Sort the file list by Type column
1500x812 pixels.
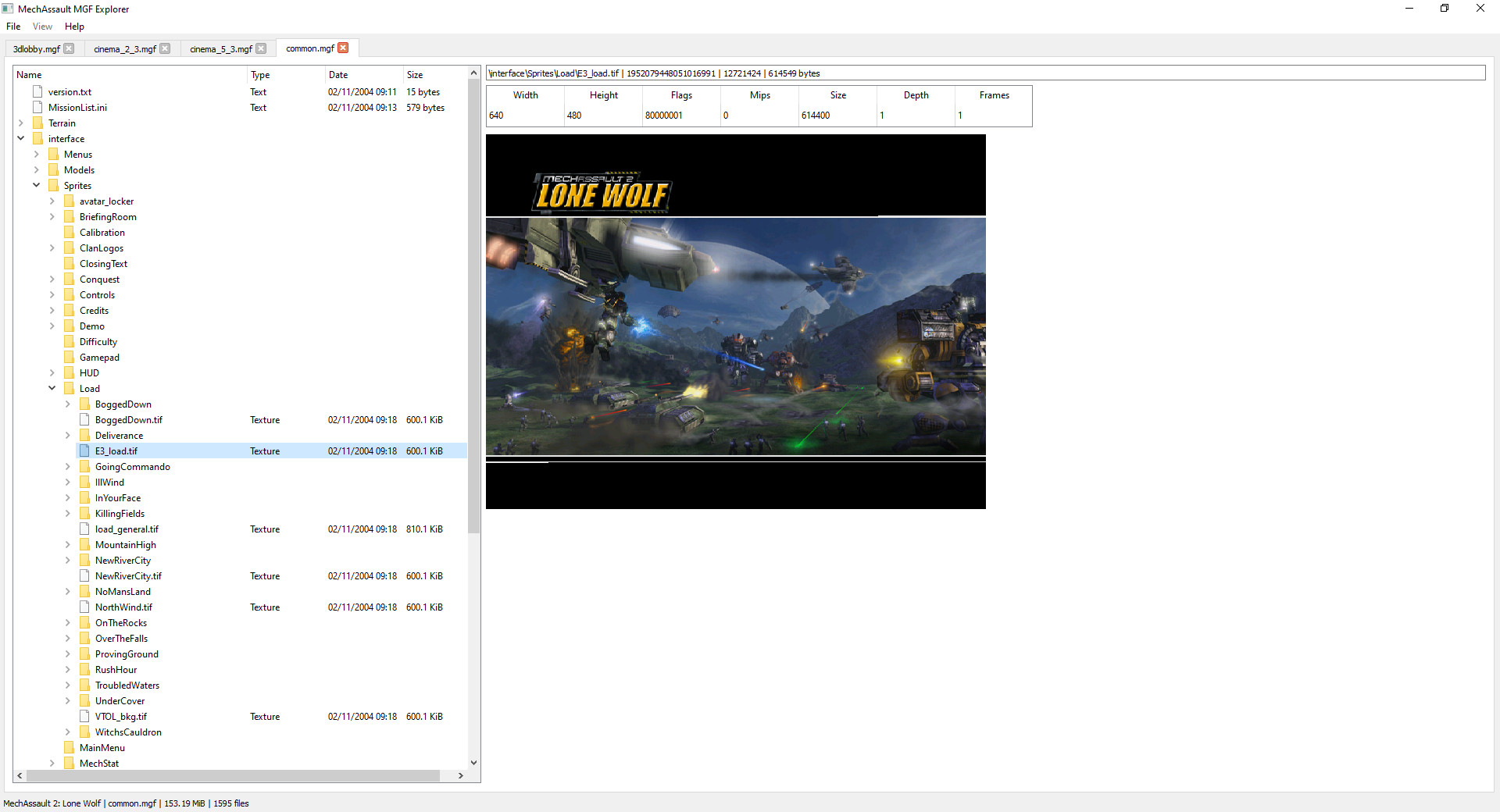(286, 75)
